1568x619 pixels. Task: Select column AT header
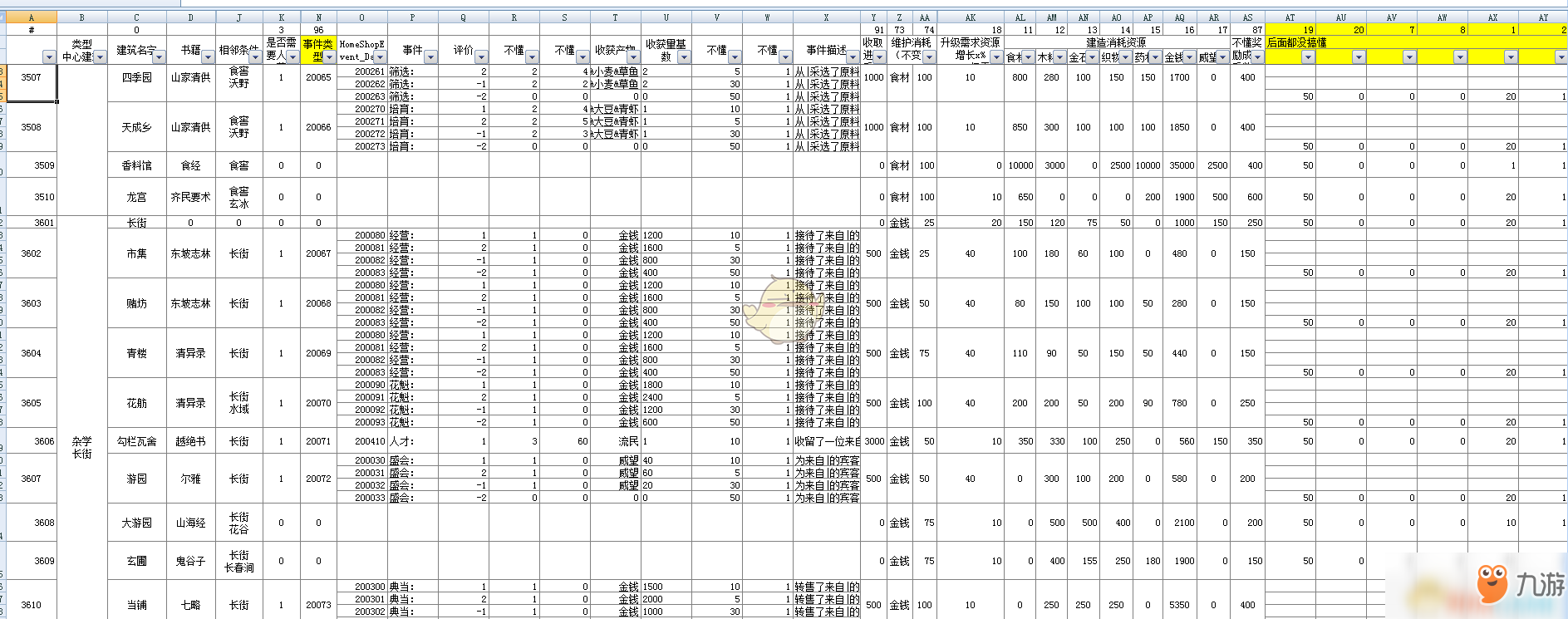click(1290, 17)
